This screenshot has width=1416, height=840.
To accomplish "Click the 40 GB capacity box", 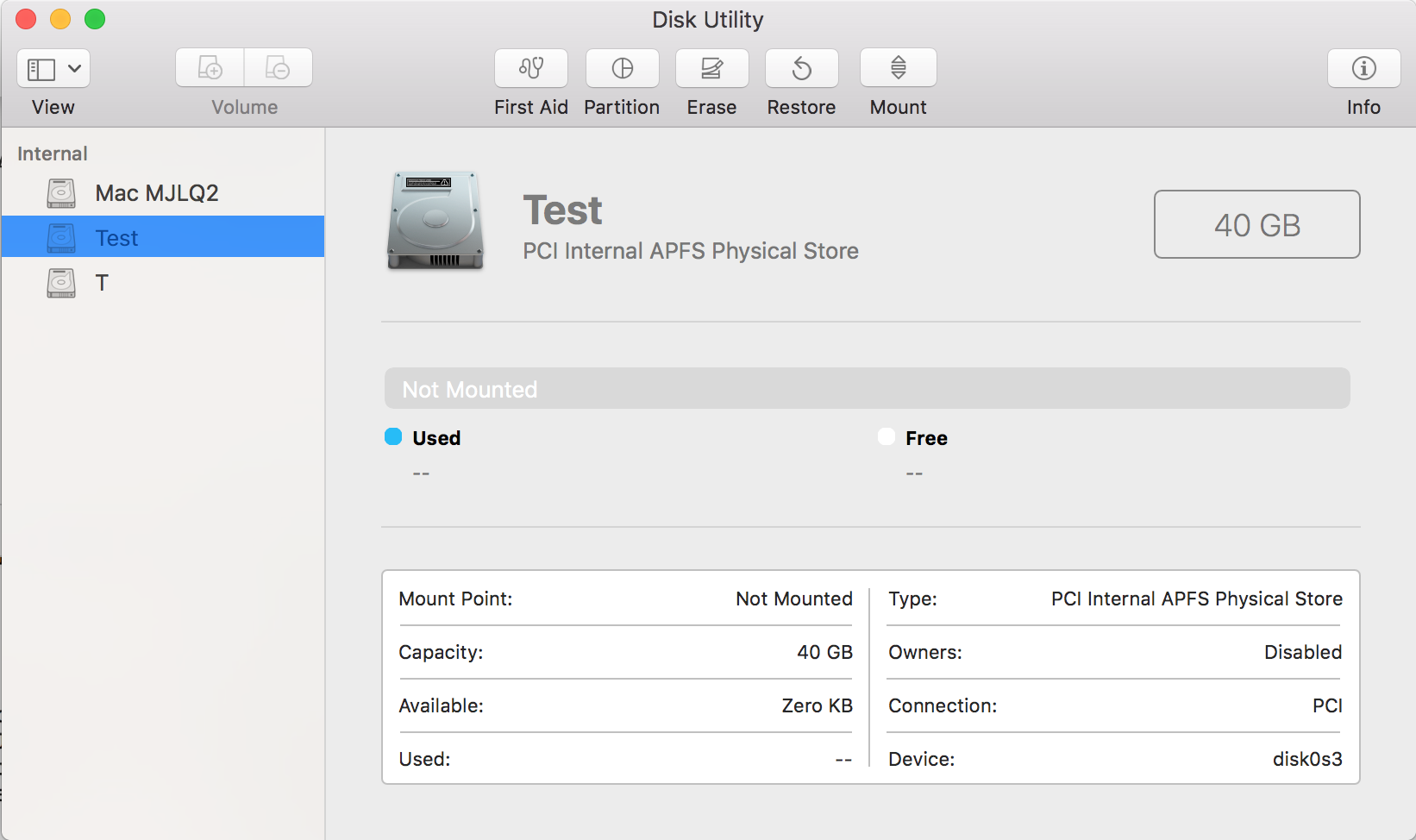I will tap(1256, 225).
